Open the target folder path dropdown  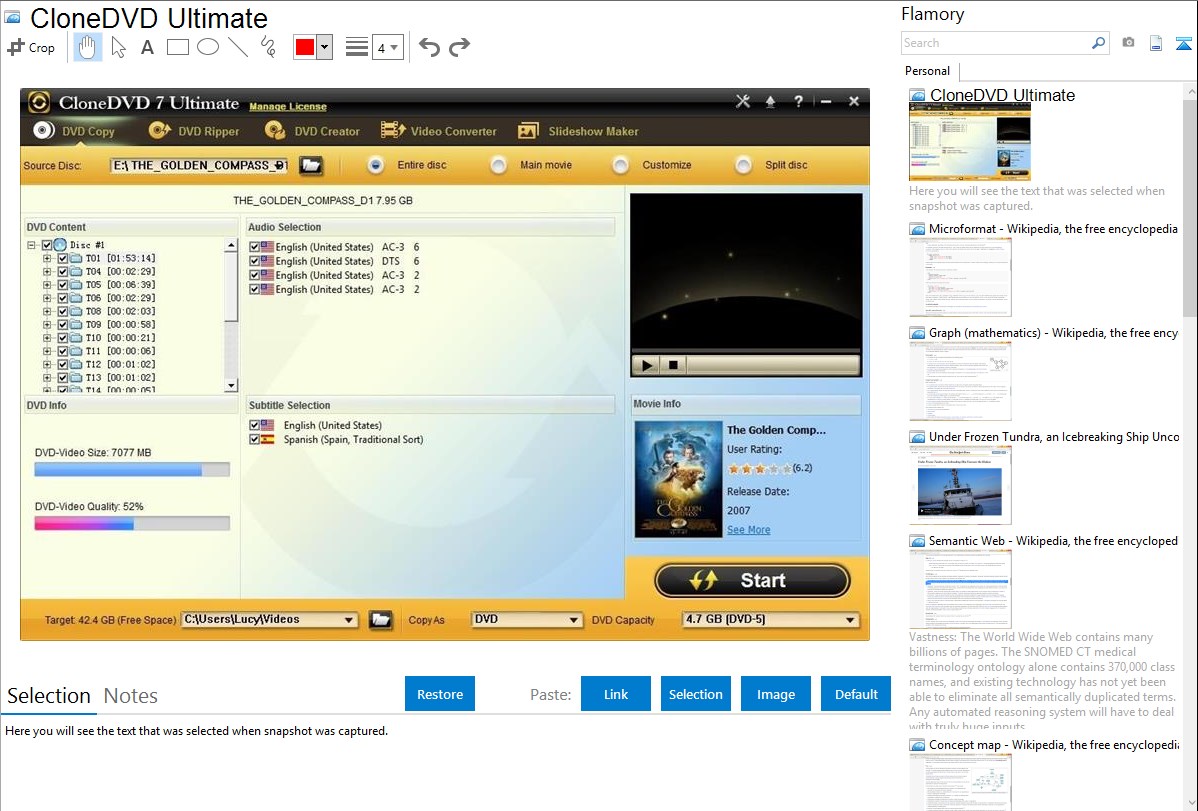[x=348, y=620]
